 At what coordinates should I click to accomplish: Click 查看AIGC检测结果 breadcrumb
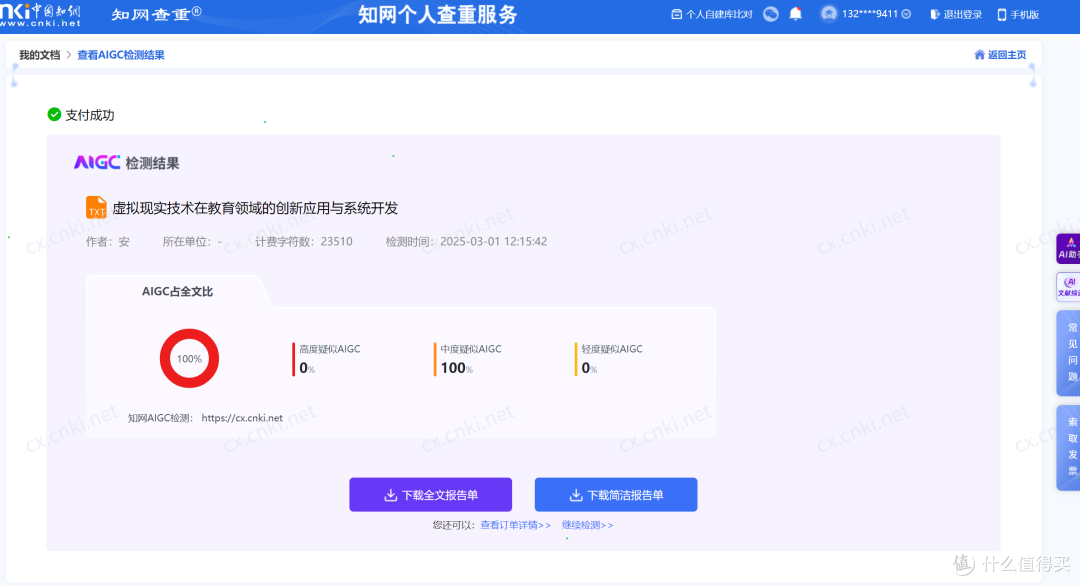tap(121, 55)
